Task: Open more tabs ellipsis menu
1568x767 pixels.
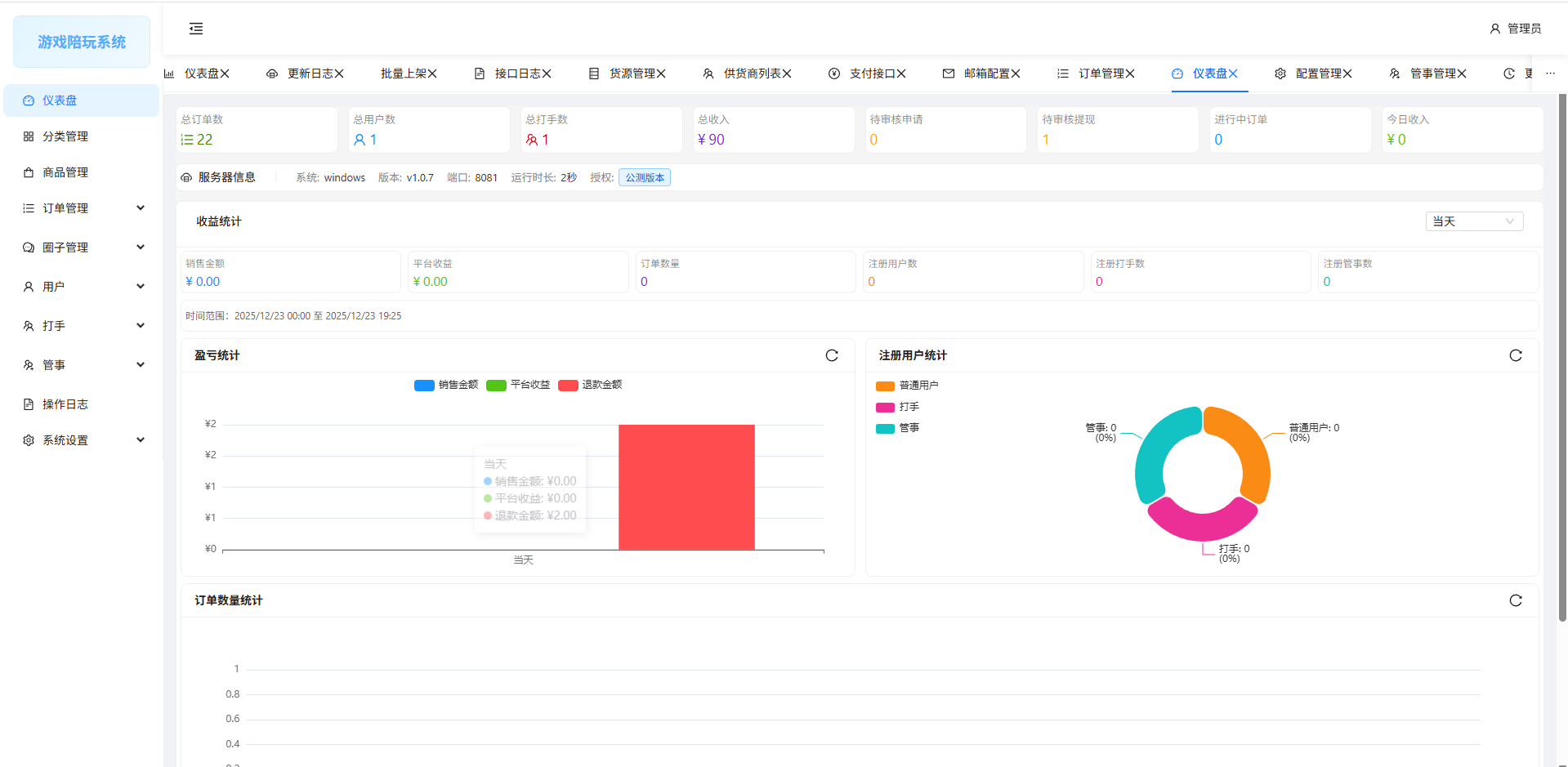Action: [1550, 74]
